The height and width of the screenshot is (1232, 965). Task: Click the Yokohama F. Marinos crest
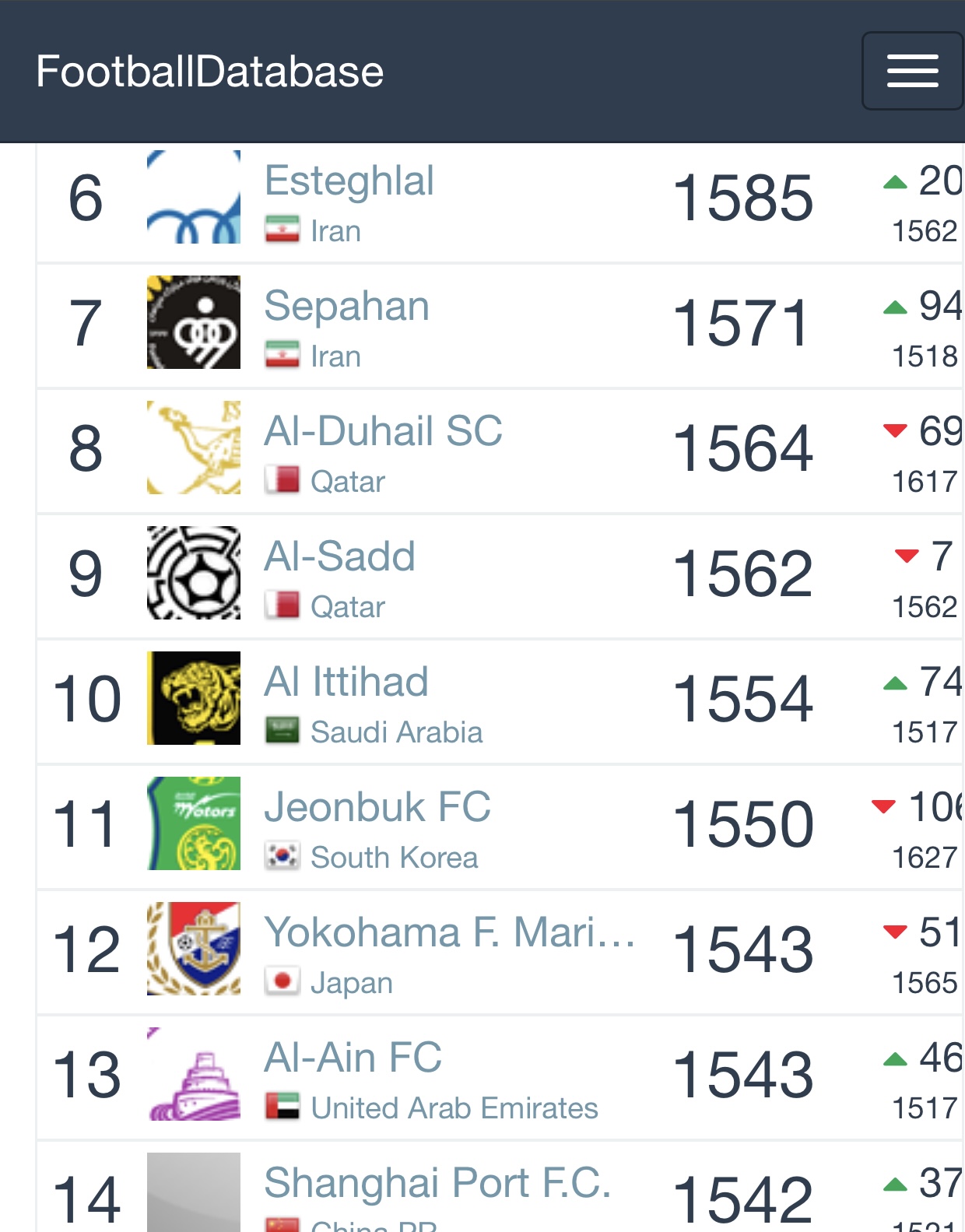pos(194,949)
